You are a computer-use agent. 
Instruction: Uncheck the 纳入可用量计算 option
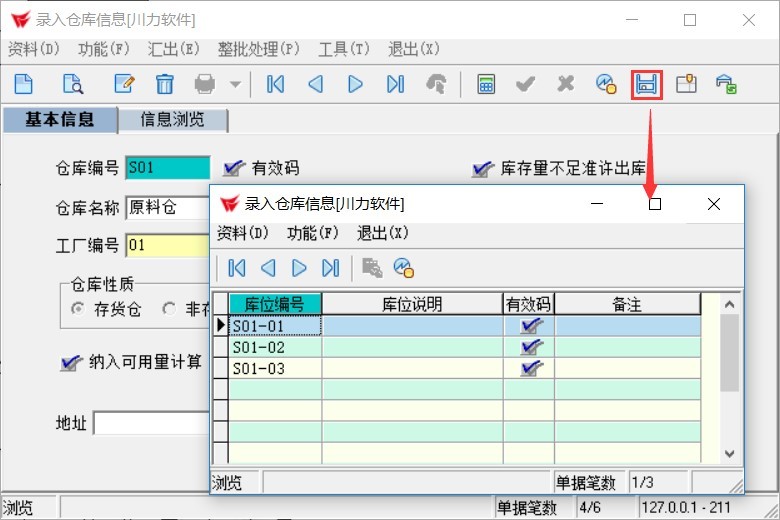(x=69, y=362)
